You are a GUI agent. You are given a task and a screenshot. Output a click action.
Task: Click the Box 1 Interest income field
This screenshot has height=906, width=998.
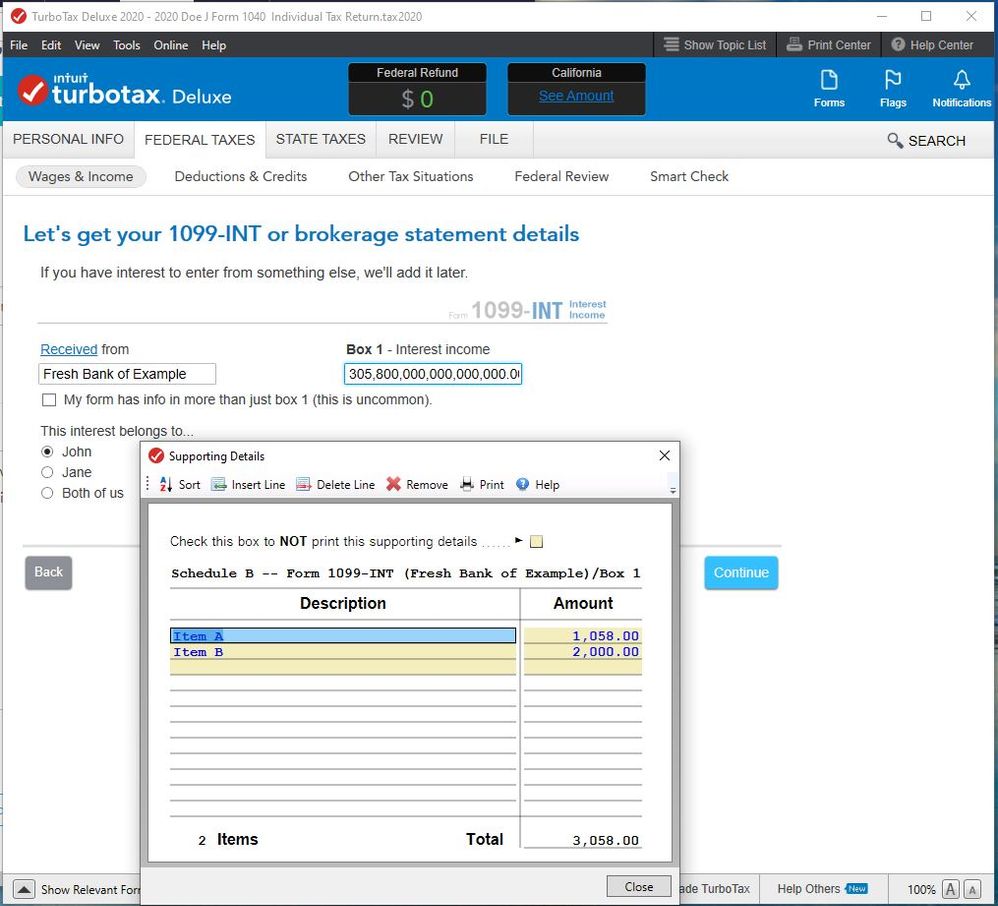point(433,374)
